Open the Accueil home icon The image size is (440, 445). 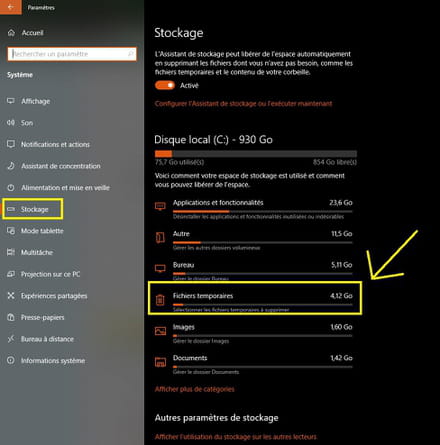pos(11,33)
